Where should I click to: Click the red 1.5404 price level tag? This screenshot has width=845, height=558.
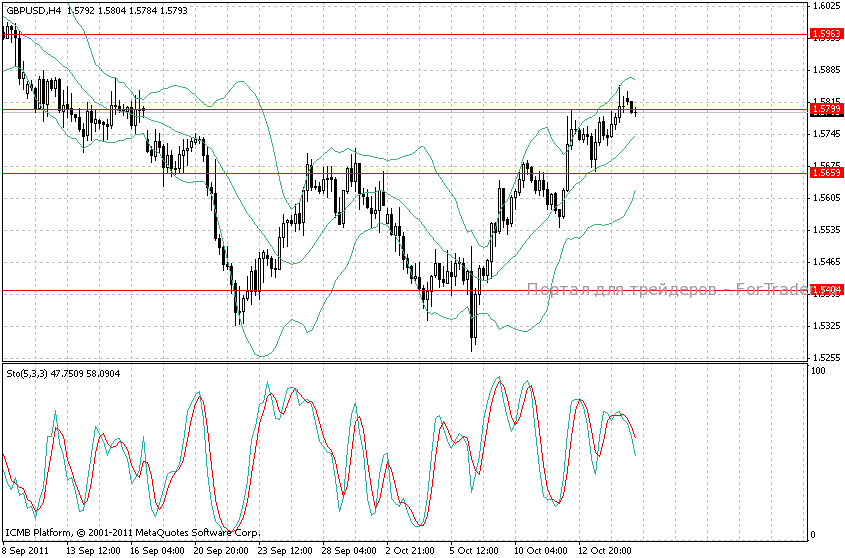click(826, 290)
